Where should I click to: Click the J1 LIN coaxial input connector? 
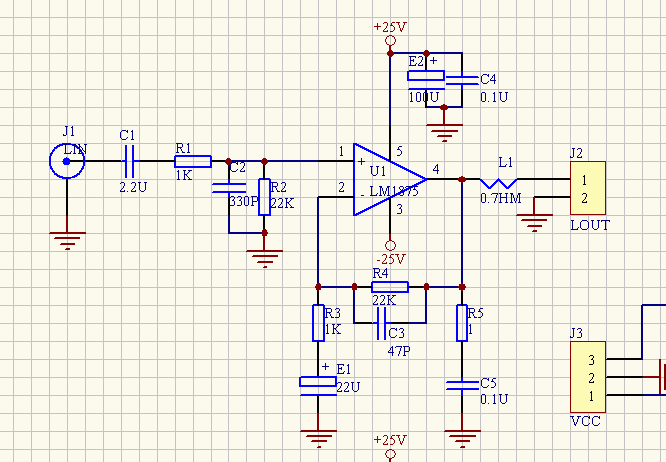[67, 160]
